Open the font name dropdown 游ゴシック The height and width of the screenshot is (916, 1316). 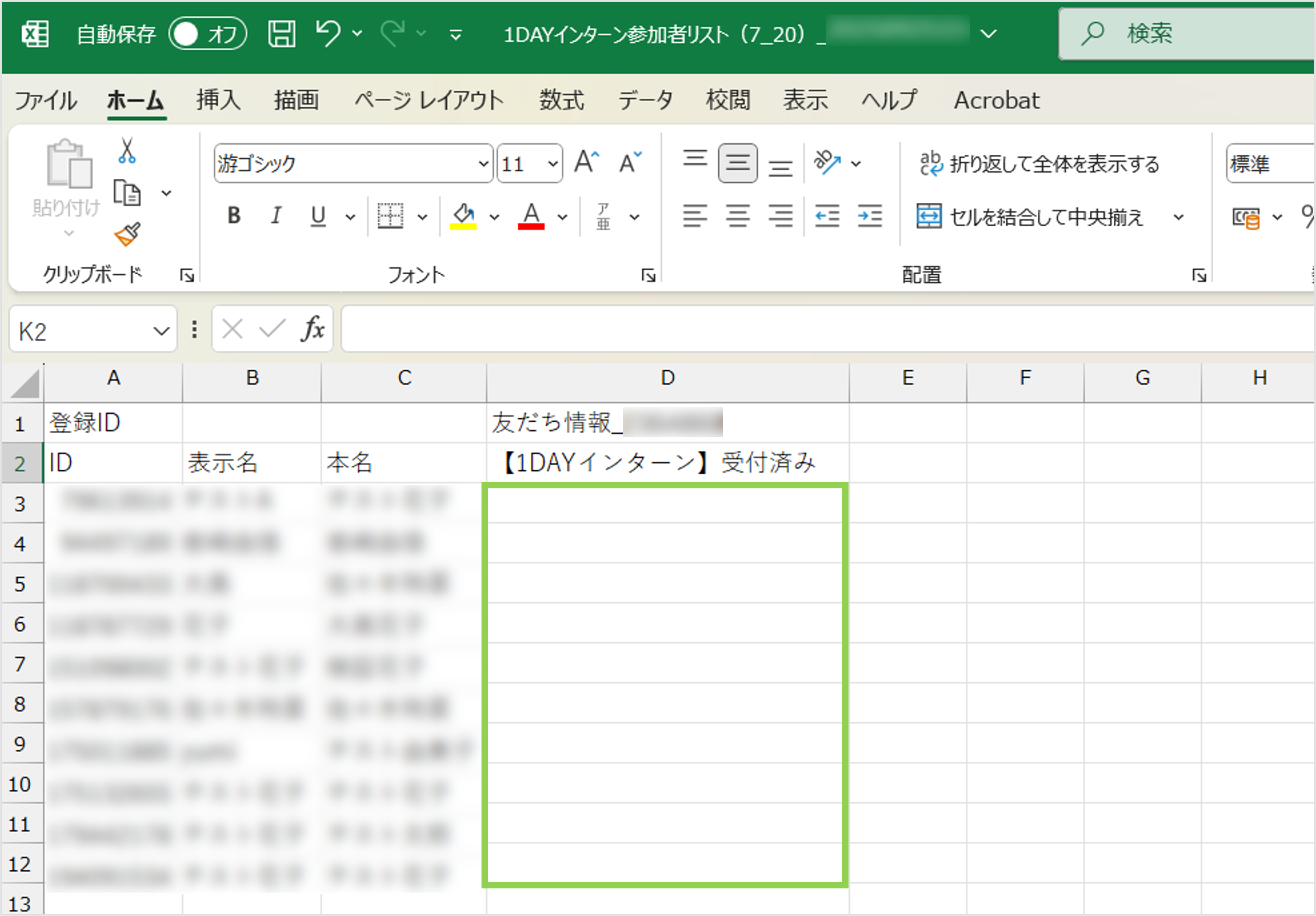pyautogui.click(x=483, y=164)
